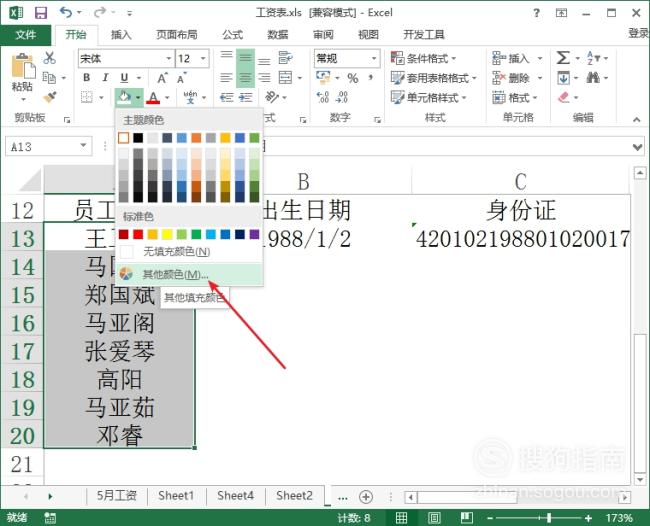Decrease font size with smaller A
Image resolution: width=650 pixels, height=526 pixels.
coord(182,78)
